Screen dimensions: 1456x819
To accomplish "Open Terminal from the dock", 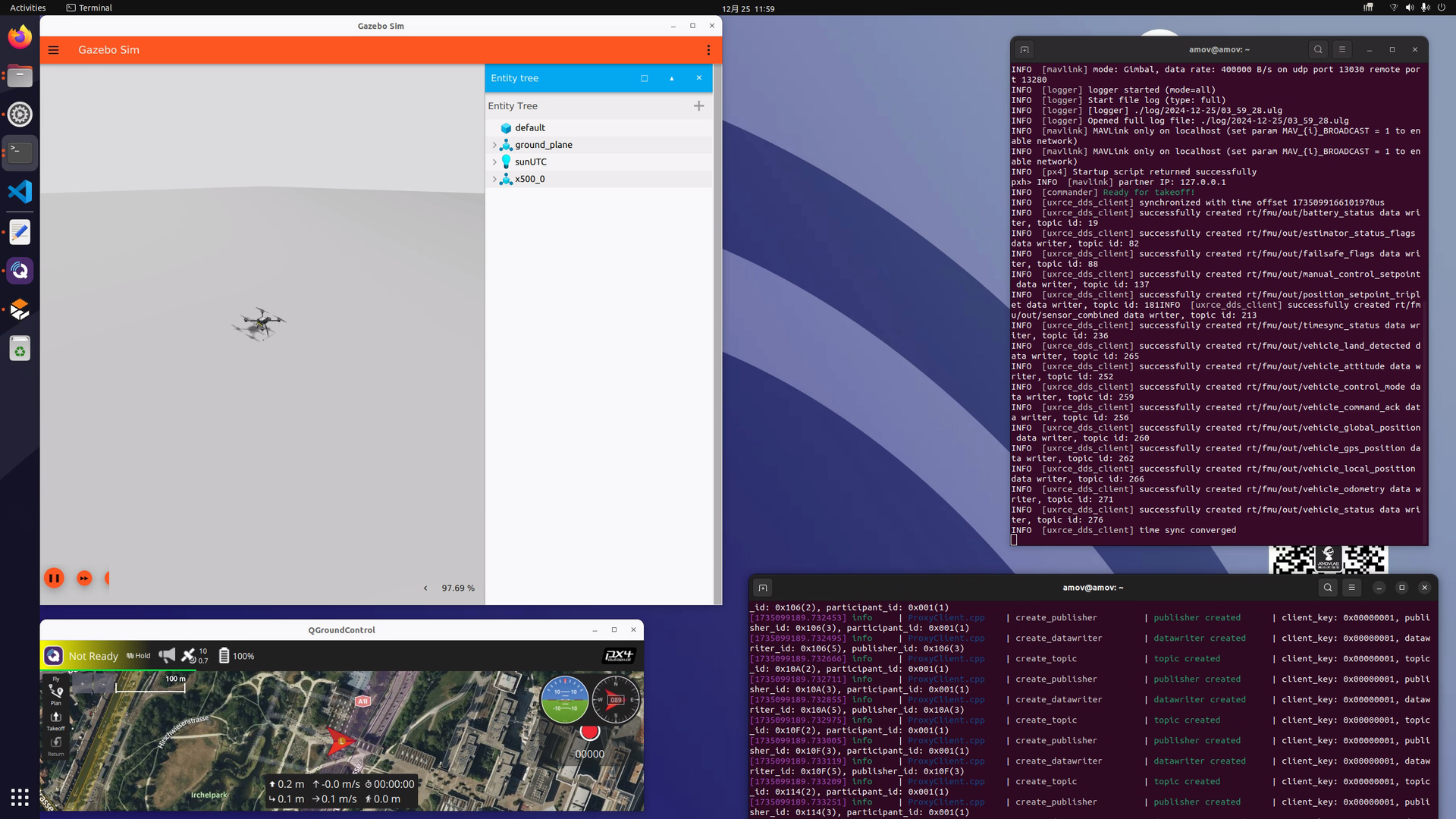I will coord(20,153).
